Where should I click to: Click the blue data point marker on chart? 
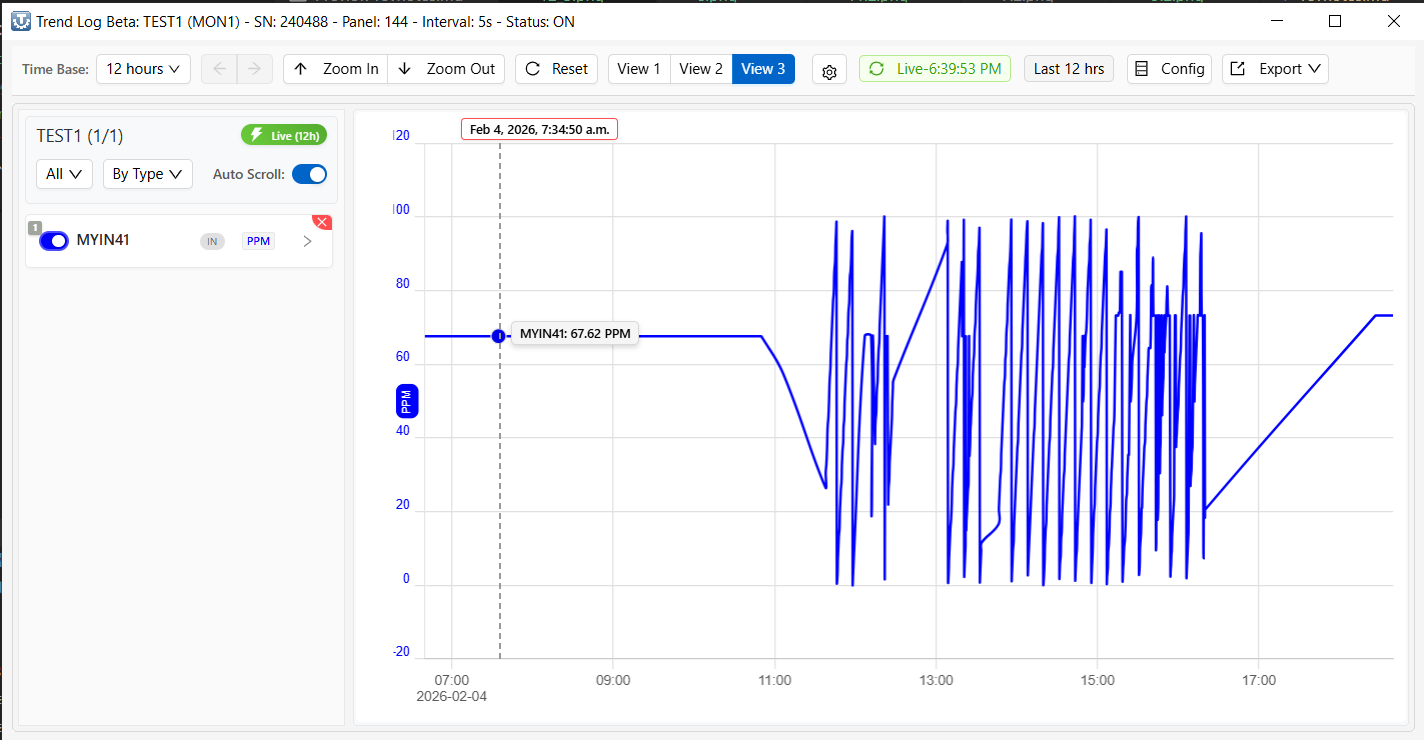coord(499,336)
